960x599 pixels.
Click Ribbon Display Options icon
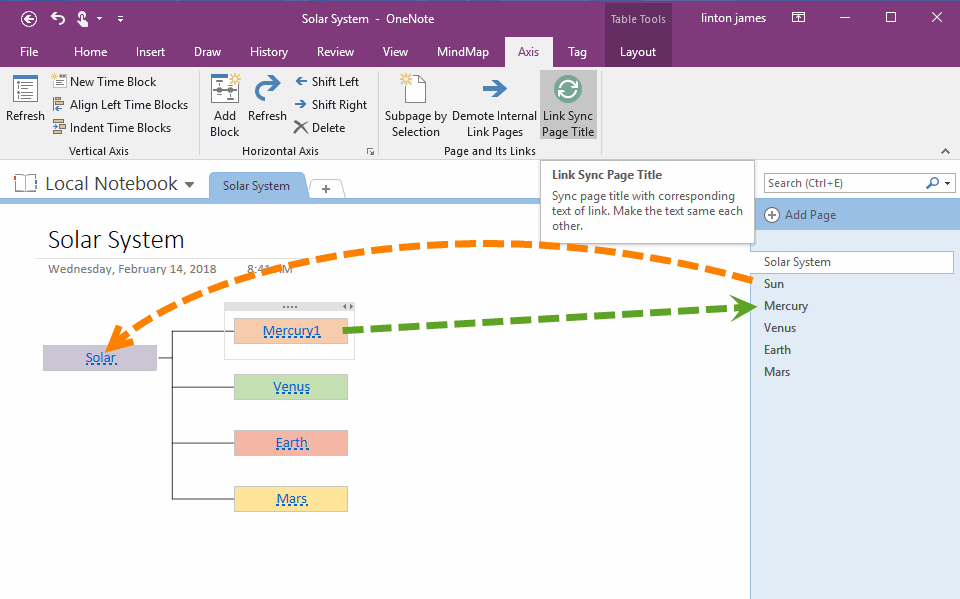[798, 18]
